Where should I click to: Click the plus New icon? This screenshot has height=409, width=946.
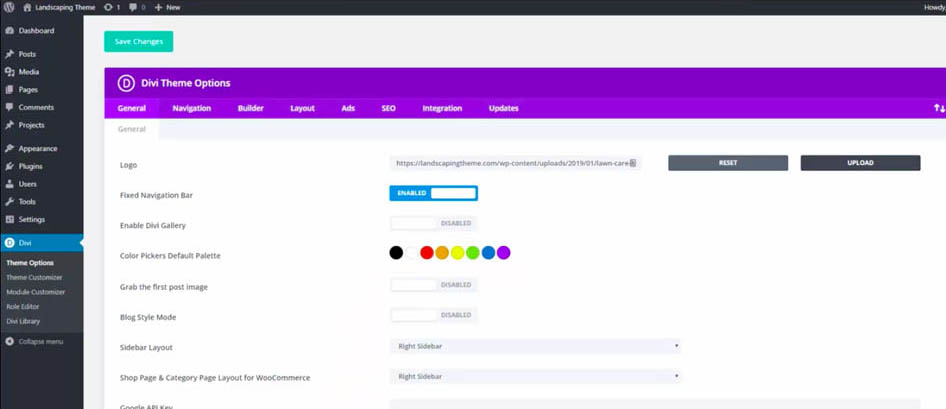pos(158,7)
